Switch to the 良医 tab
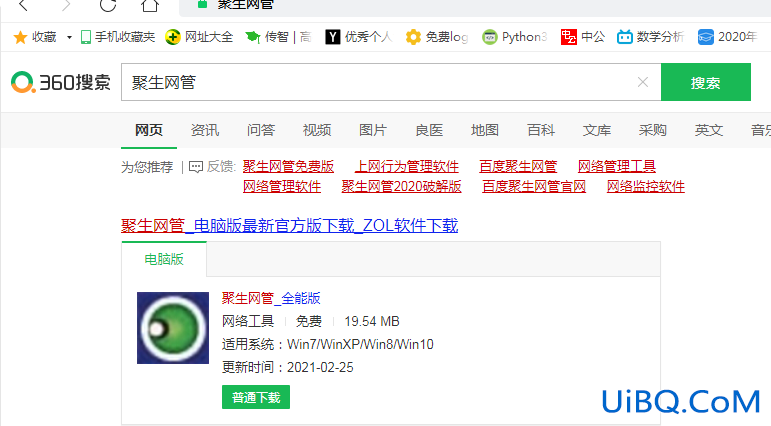771x426 pixels. click(x=429, y=130)
